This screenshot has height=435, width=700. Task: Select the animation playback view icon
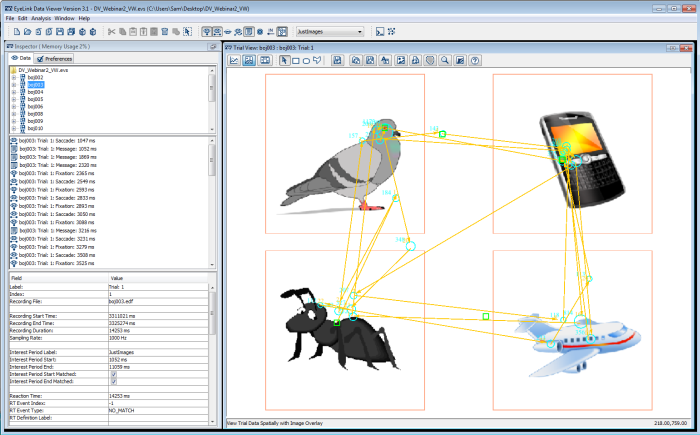pos(265,60)
